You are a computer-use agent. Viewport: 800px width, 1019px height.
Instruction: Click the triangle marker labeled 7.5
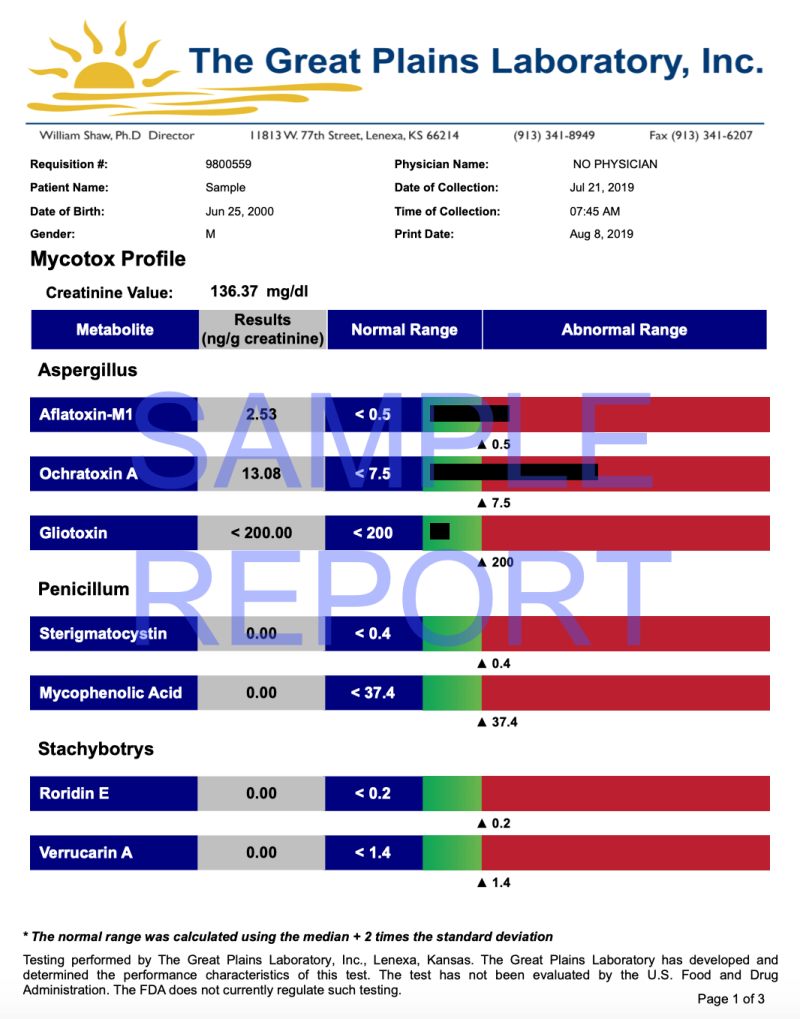tap(482, 503)
